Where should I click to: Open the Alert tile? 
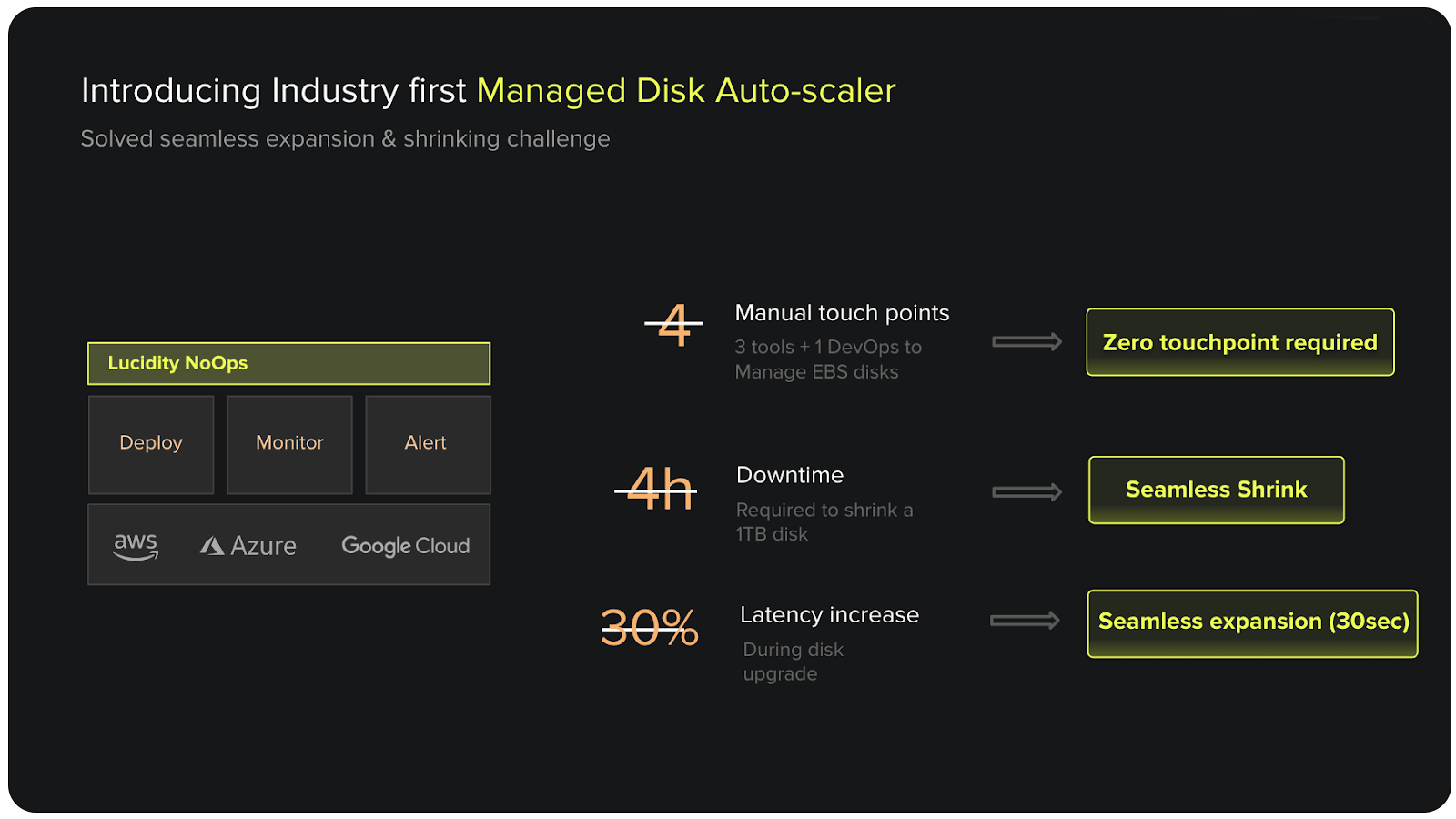click(426, 444)
